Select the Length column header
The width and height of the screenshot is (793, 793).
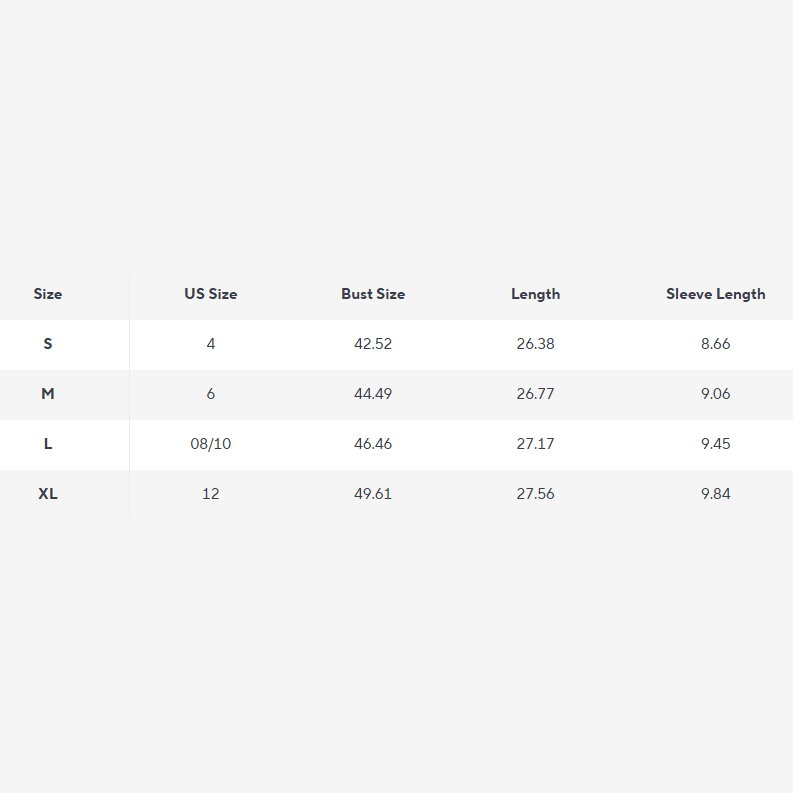tap(535, 294)
